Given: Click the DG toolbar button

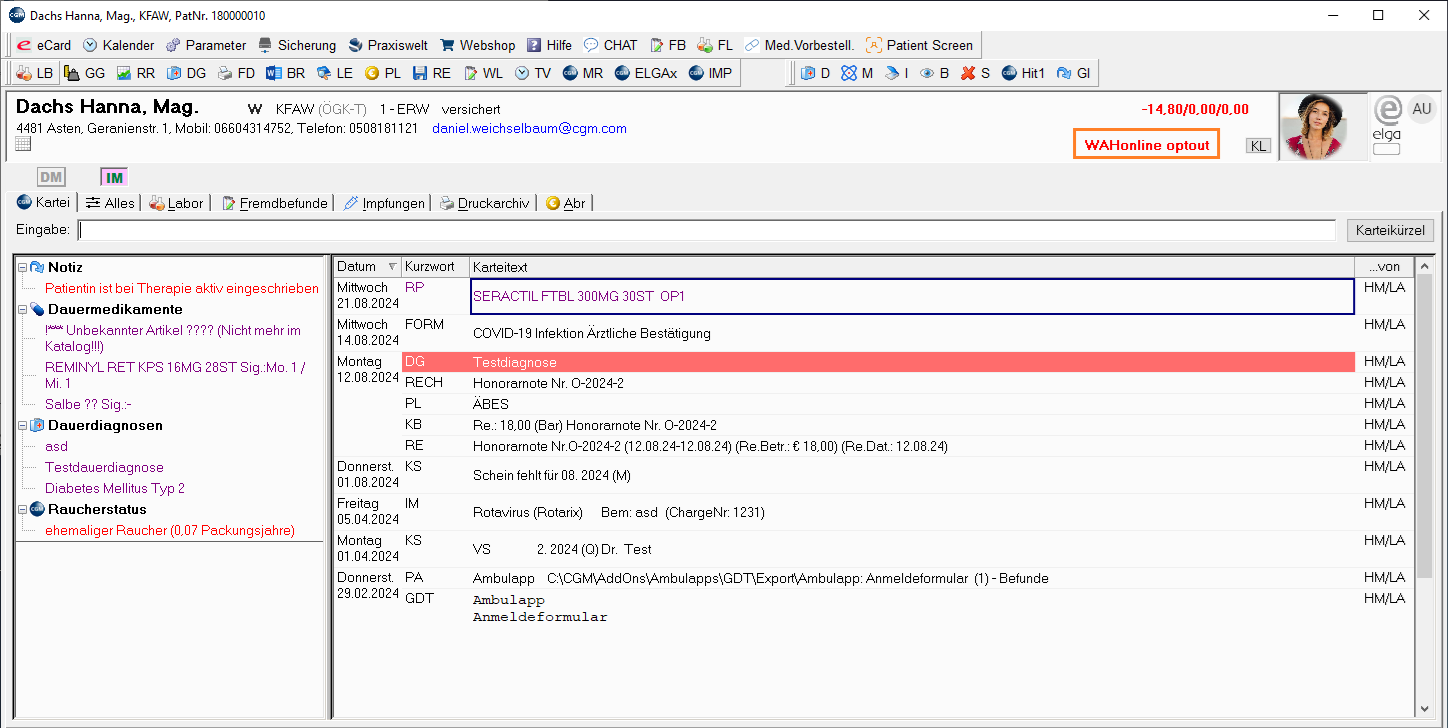Looking at the screenshot, I should (x=187, y=73).
